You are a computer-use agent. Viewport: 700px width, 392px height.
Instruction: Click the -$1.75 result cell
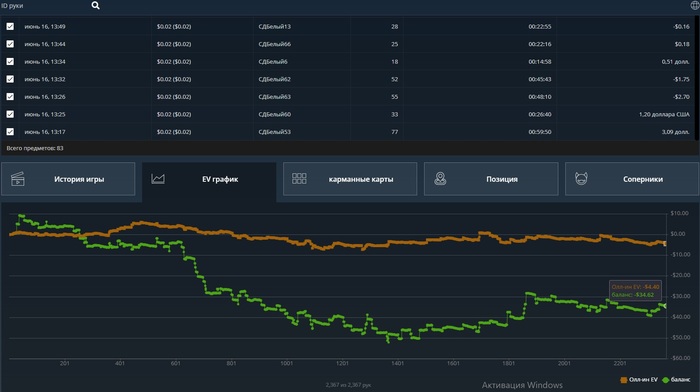pos(681,79)
